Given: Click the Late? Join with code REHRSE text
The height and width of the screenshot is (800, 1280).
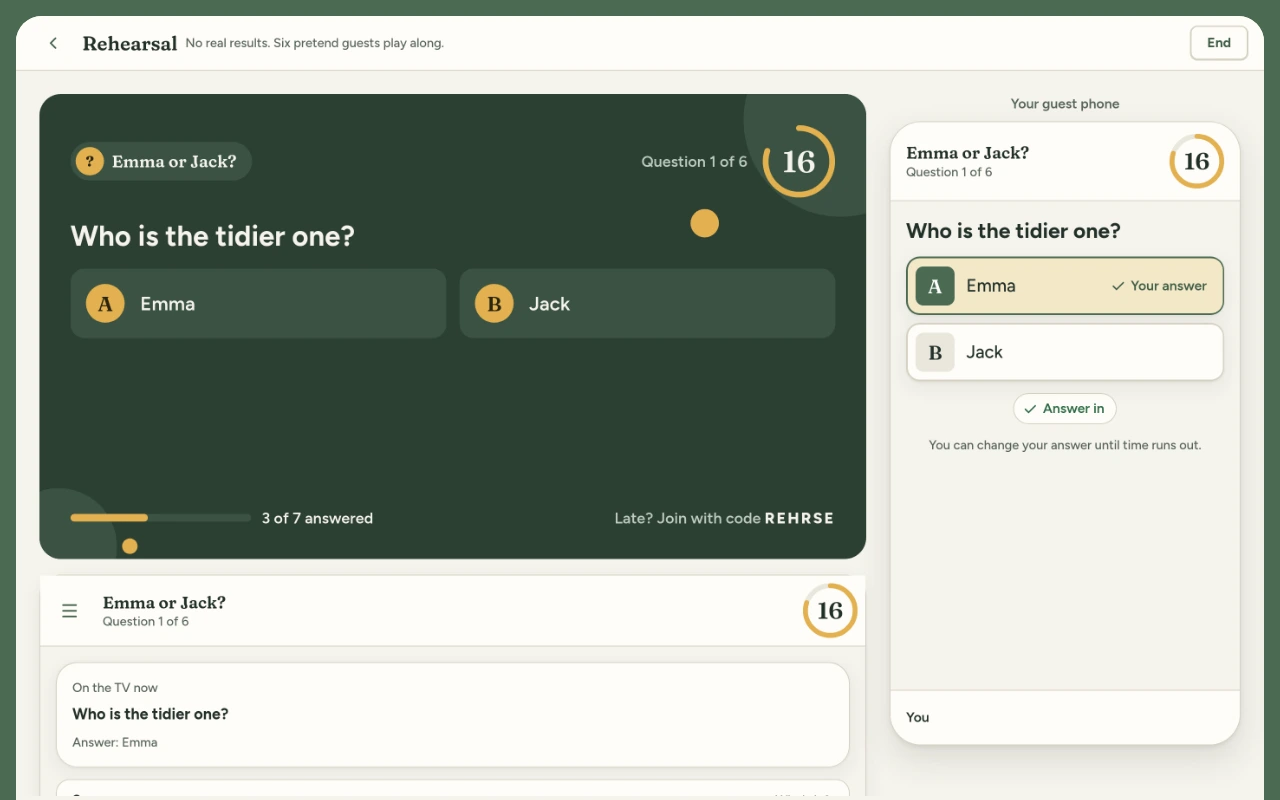Looking at the screenshot, I should coord(724,518).
